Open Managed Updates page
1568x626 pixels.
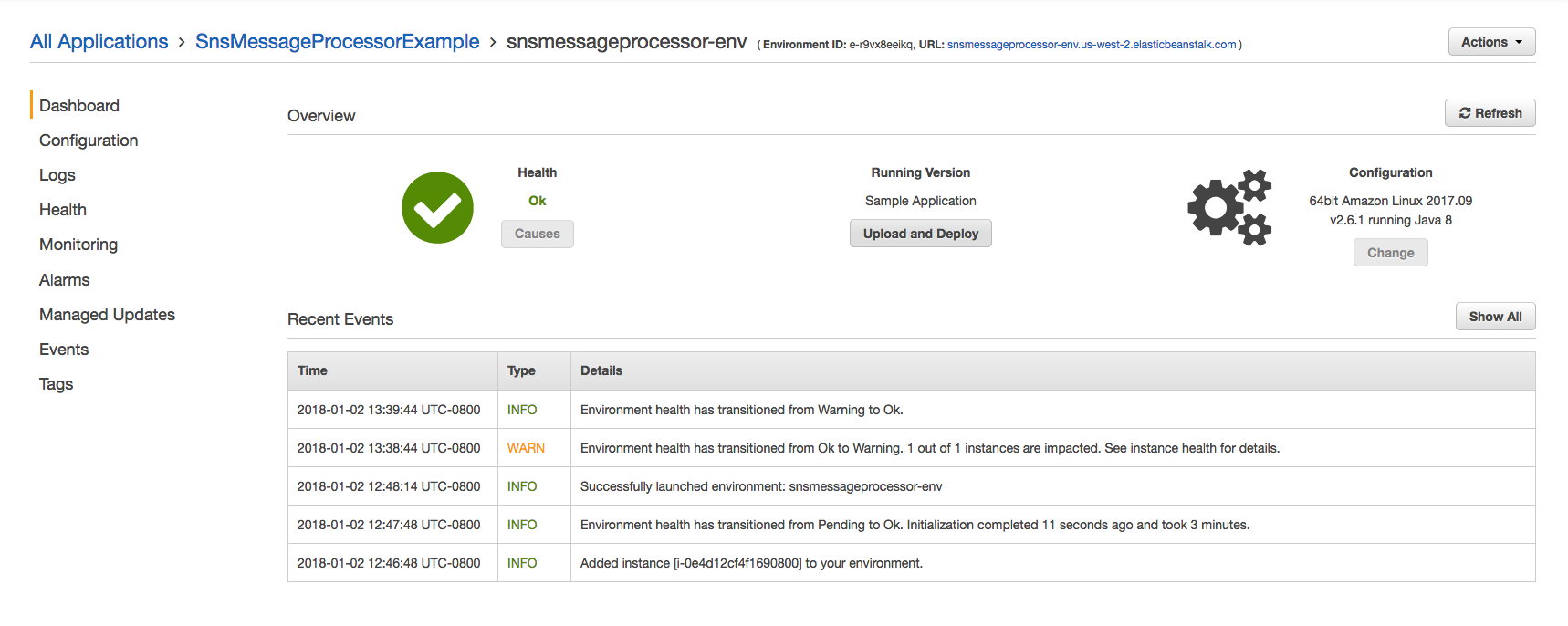(107, 315)
